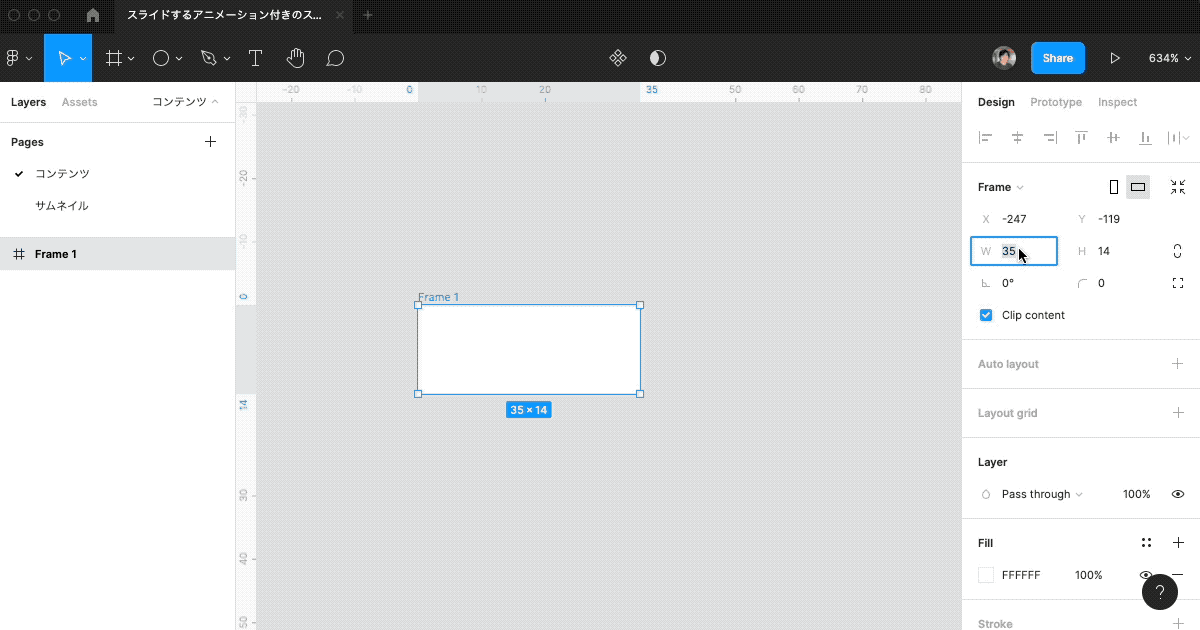Select the スライドするアニメーション file tab
The width and height of the screenshot is (1200, 630).
pos(235,15)
